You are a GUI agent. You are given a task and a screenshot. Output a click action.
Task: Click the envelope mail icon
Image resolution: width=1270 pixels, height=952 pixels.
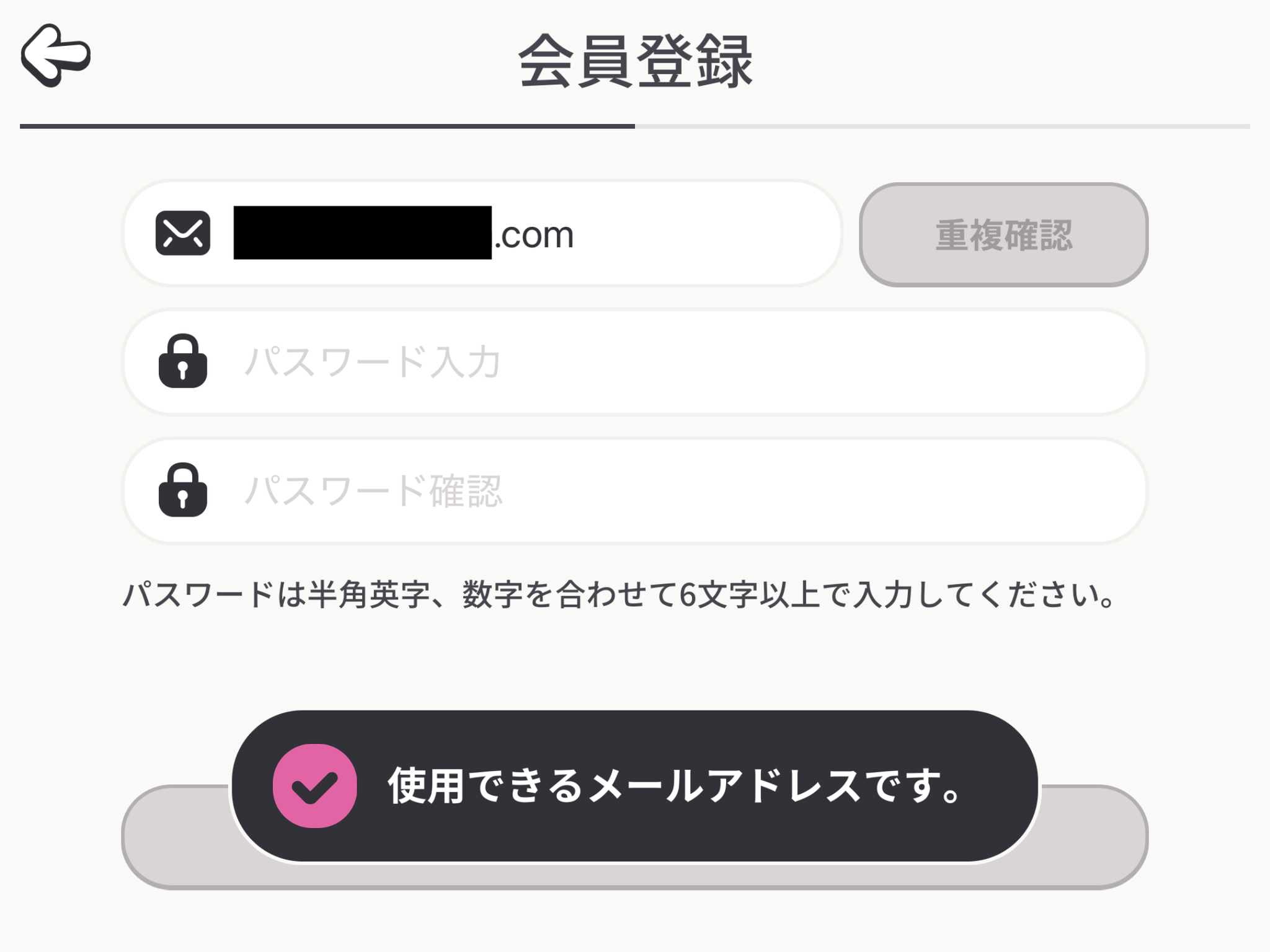click(183, 234)
